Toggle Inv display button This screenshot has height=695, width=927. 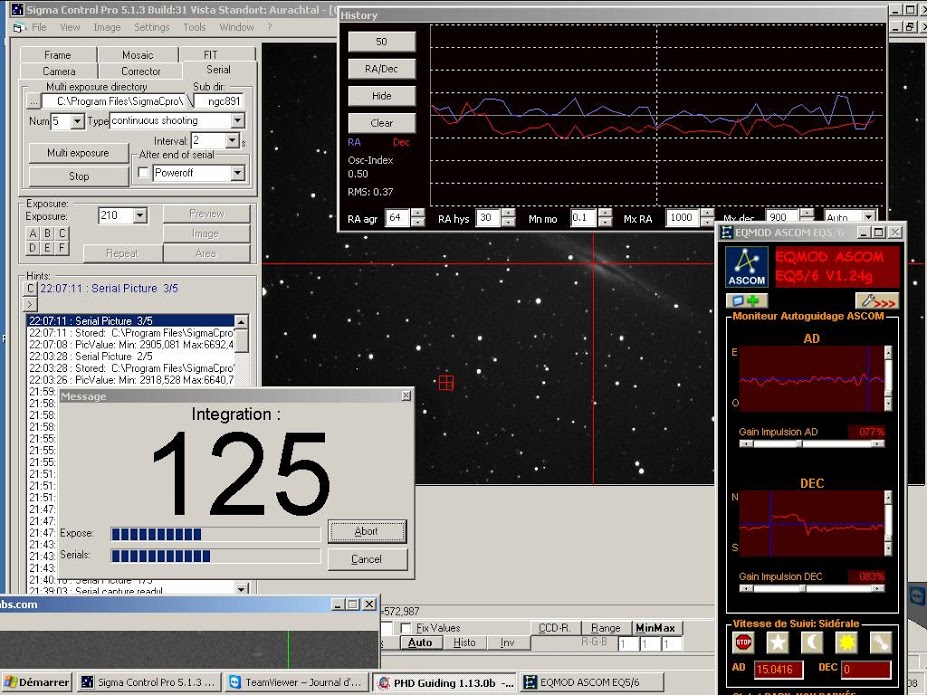(507, 642)
